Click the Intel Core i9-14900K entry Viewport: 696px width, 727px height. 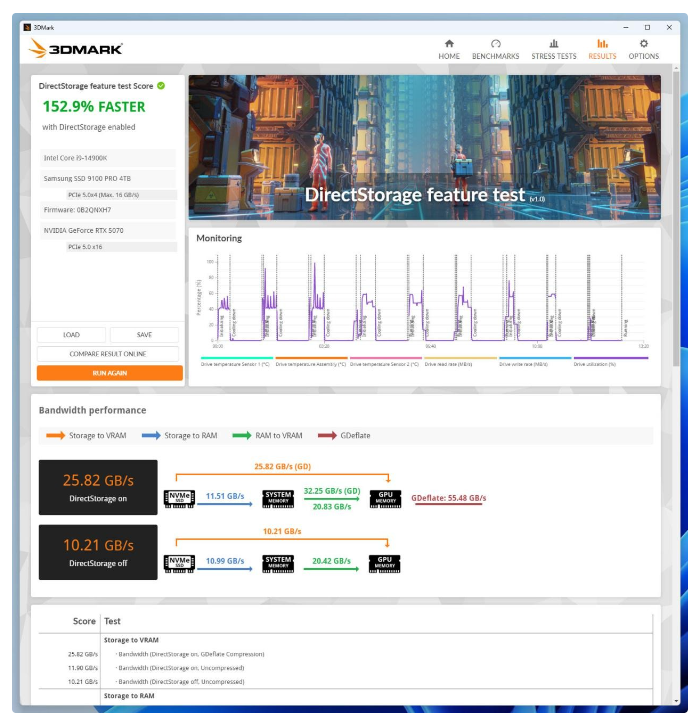(108, 158)
